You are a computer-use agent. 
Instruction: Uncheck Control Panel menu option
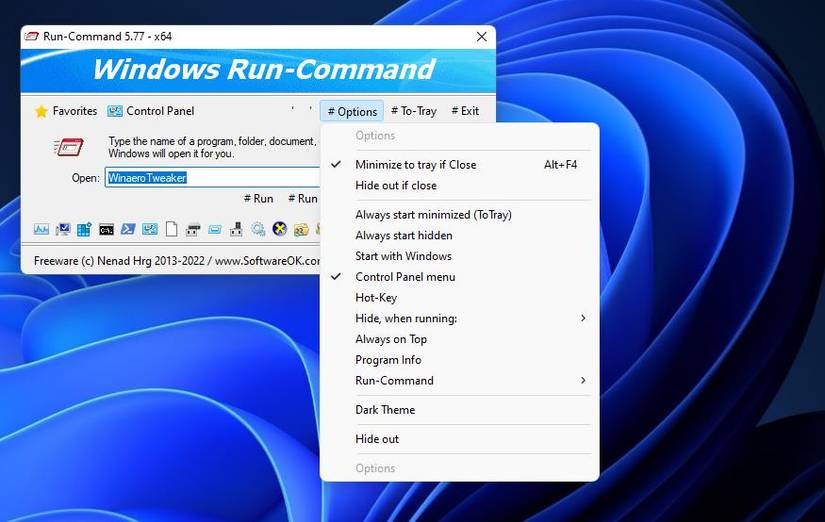click(x=459, y=277)
